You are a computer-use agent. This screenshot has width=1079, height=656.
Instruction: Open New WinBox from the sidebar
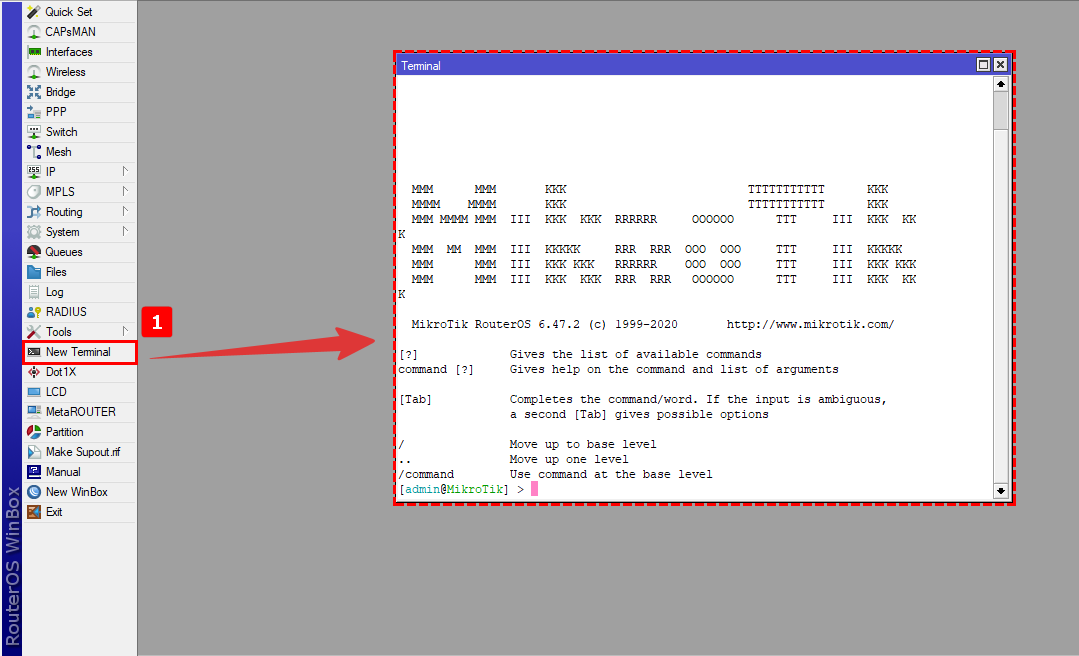point(76,492)
